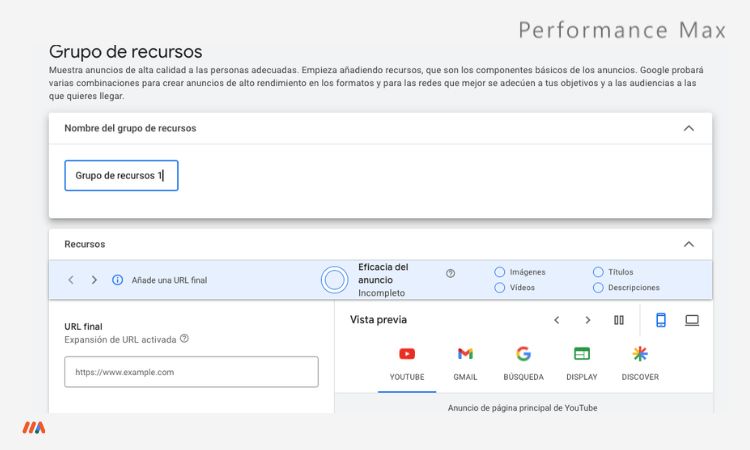Image resolution: width=750 pixels, height=450 pixels.
Task: Go to the next ad preview
Action: pos(588,320)
